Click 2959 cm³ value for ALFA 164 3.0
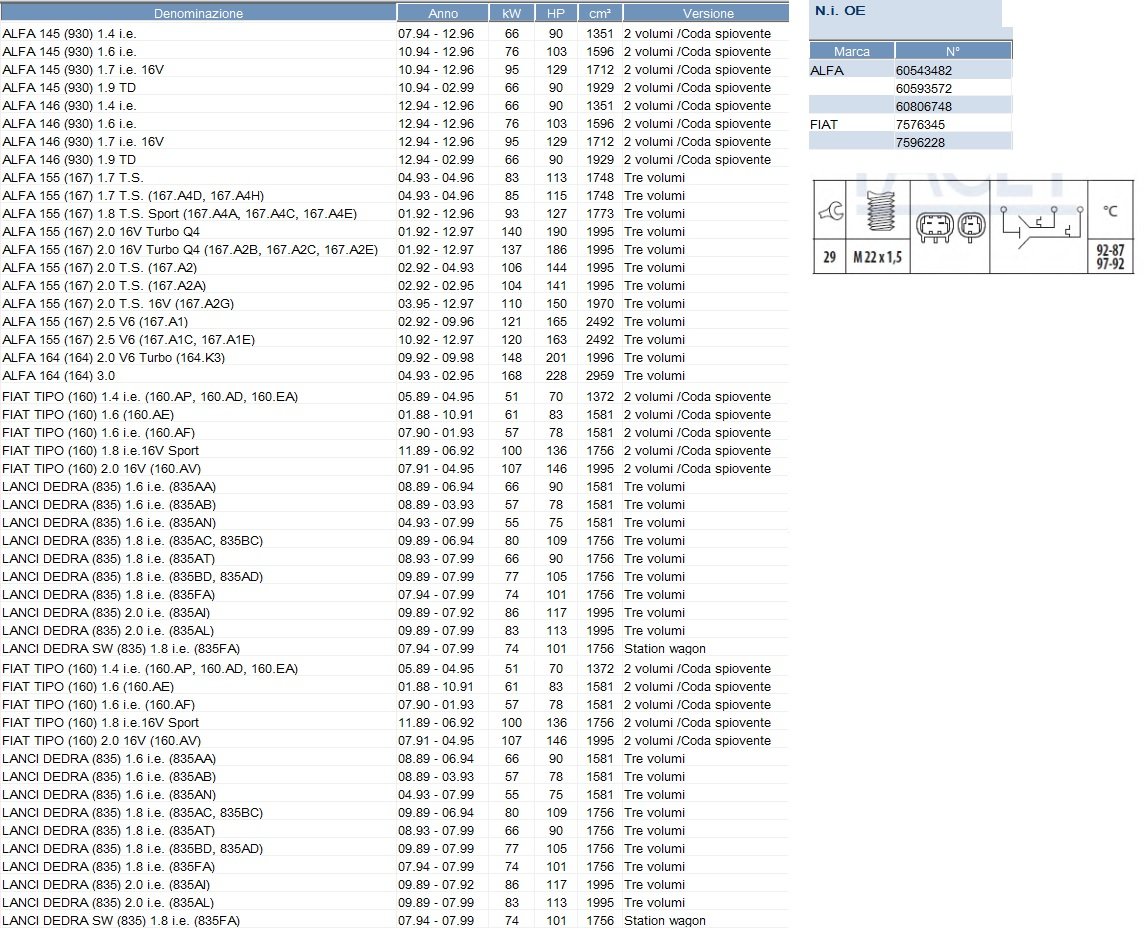1145x935 pixels. (600, 375)
